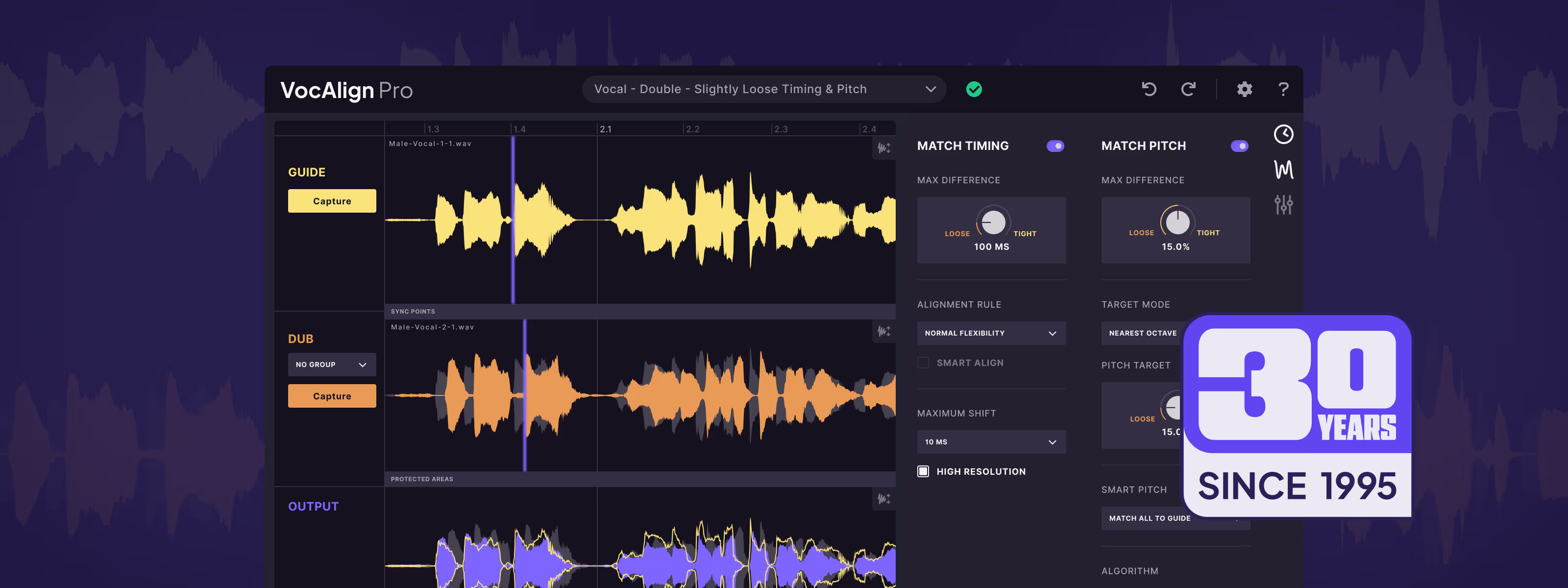This screenshot has height=588, width=1568.
Task: Open help with the question mark icon
Action: 1283,90
